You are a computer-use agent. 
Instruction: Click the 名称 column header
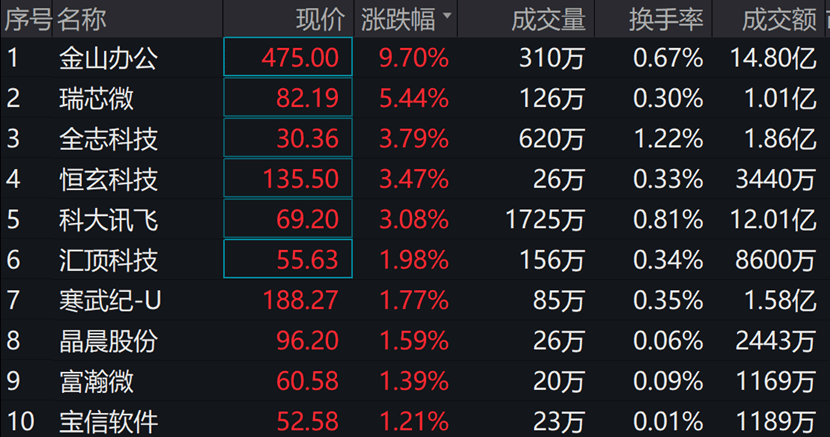82,19
